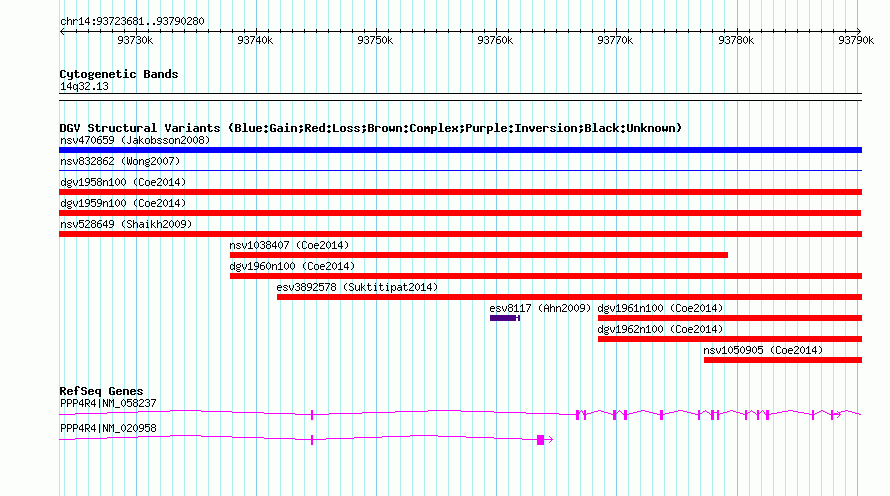Select the nsv1050905 red variant bar
The image size is (890, 496).
click(x=783, y=360)
